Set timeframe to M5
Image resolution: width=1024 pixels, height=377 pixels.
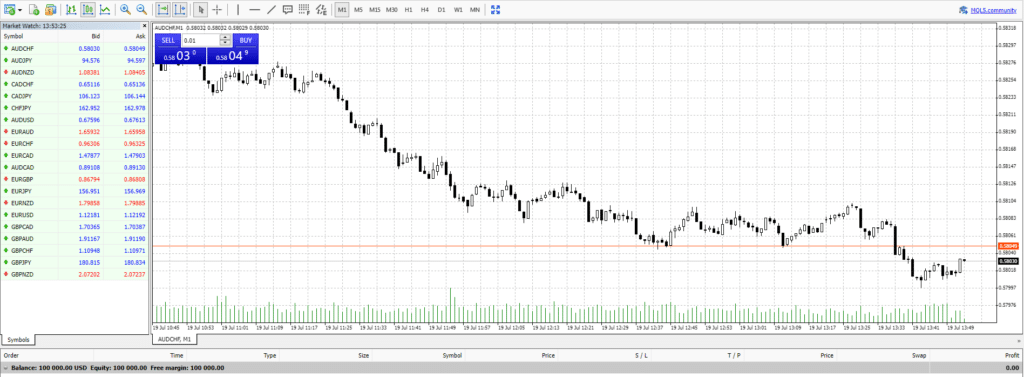[358, 10]
